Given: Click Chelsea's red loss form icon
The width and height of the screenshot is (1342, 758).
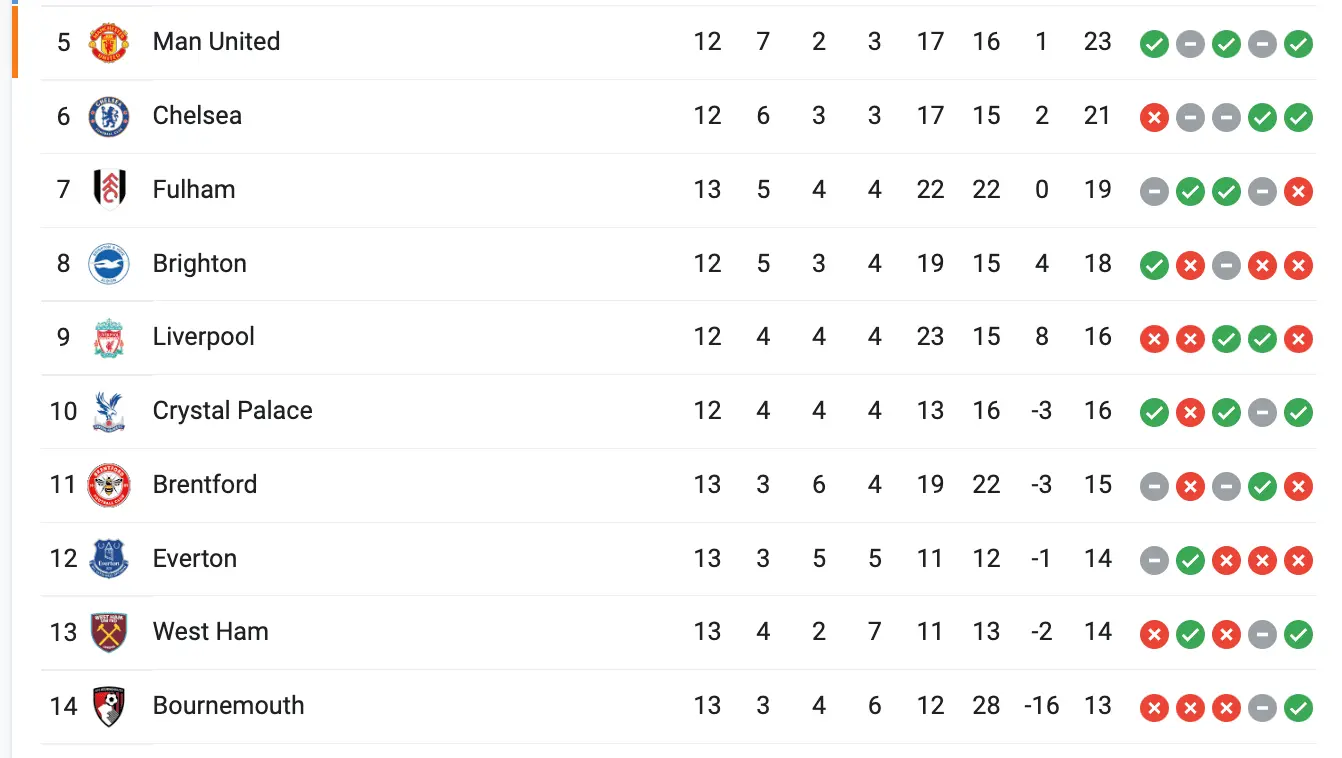Looking at the screenshot, I should point(1154,118).
